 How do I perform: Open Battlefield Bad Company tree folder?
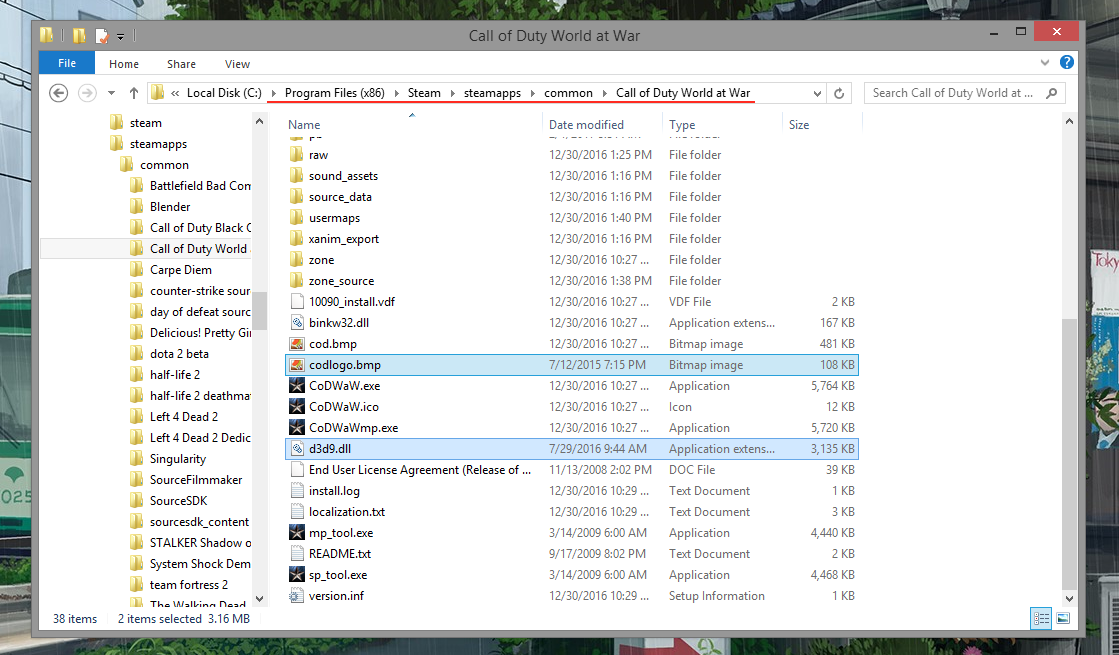point(200,186)
